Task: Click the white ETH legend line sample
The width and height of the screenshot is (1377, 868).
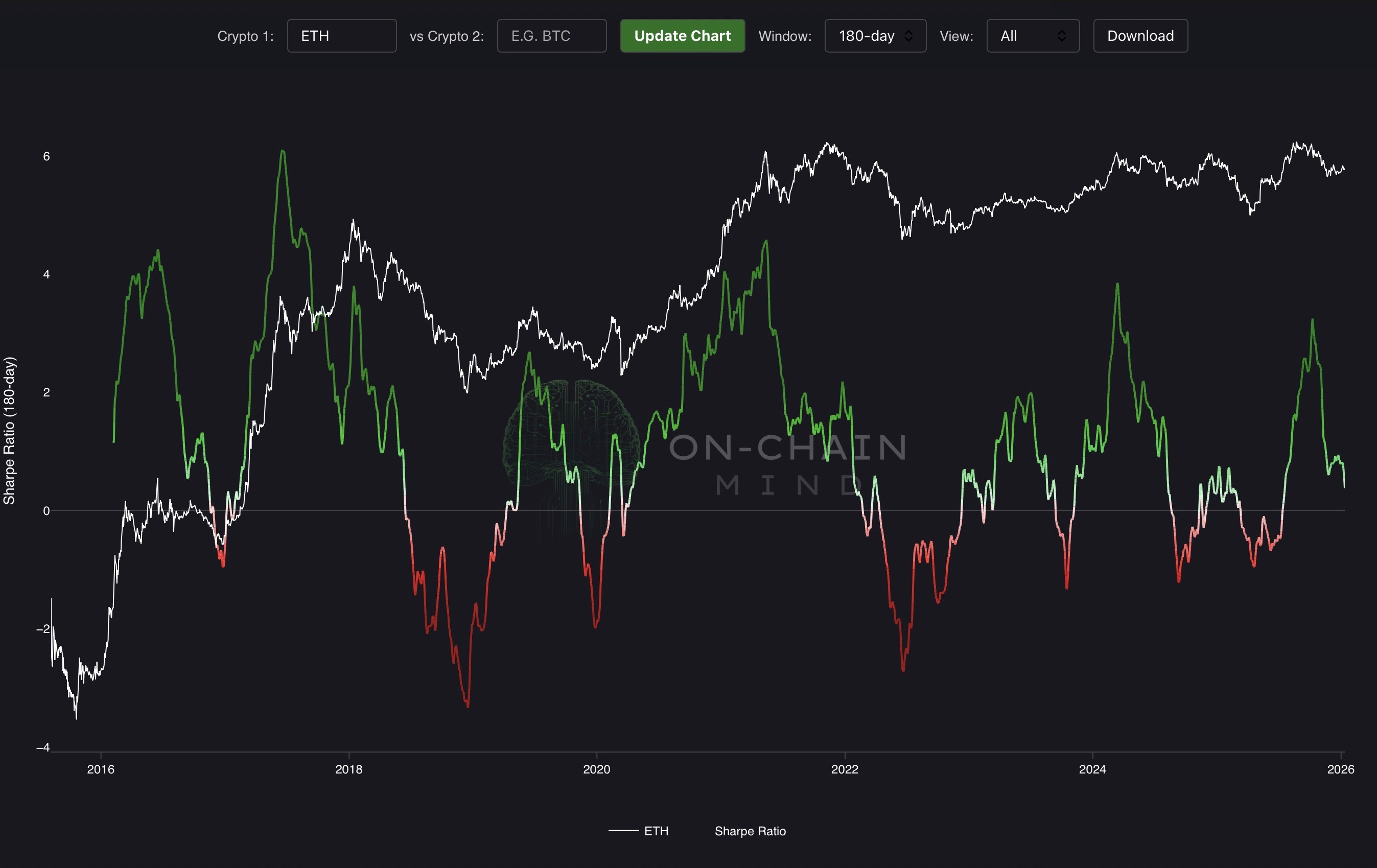Action: 623,831
